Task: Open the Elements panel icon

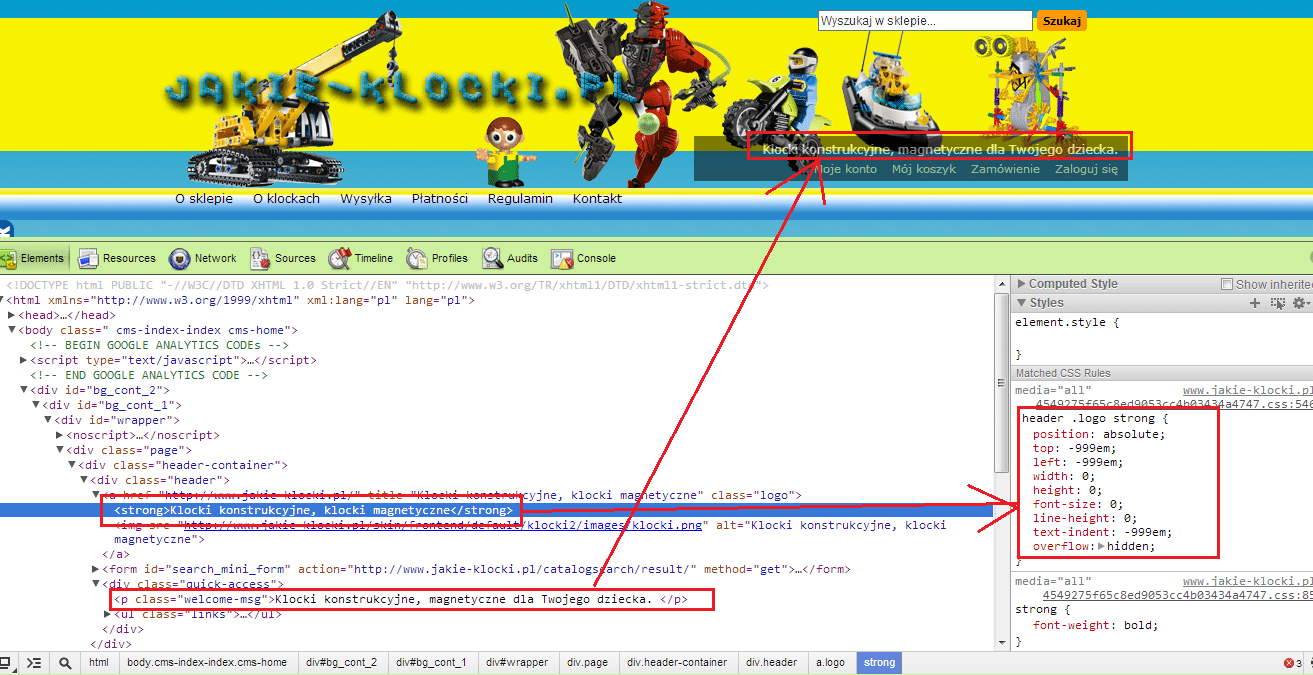Action: (x=9, y=259)
